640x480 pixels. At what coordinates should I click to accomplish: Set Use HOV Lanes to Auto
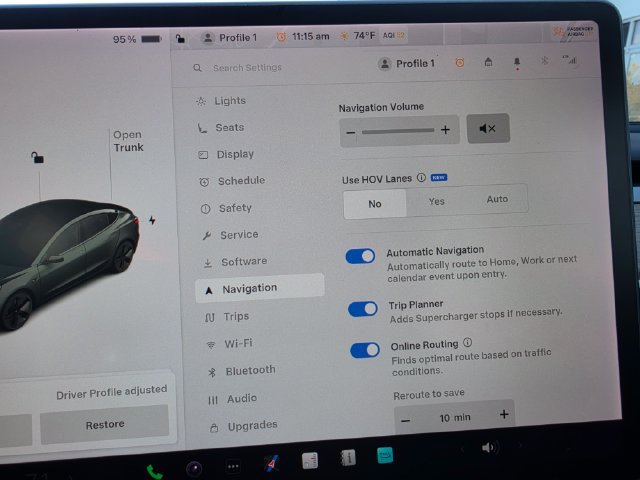click(x=497, y=199)
